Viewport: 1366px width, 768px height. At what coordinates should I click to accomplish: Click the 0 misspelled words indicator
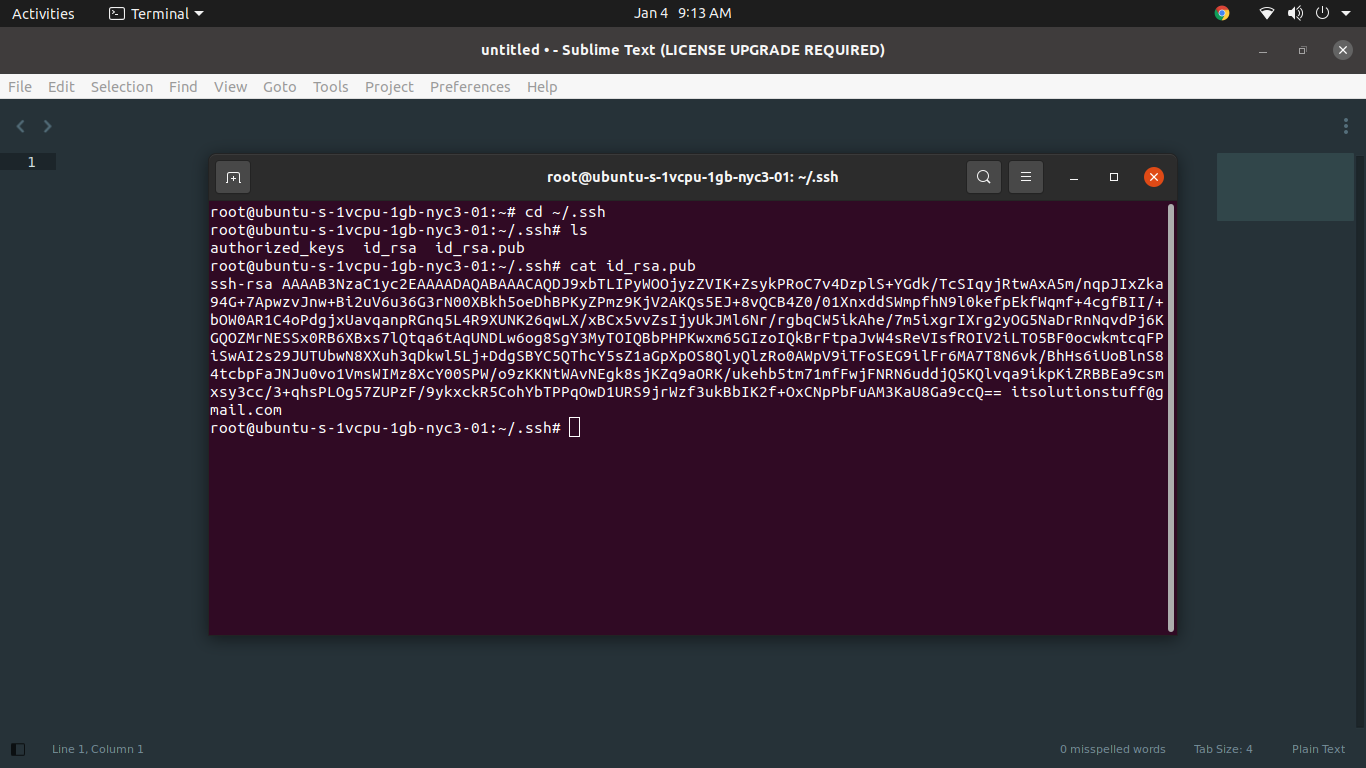[1112, 748]
